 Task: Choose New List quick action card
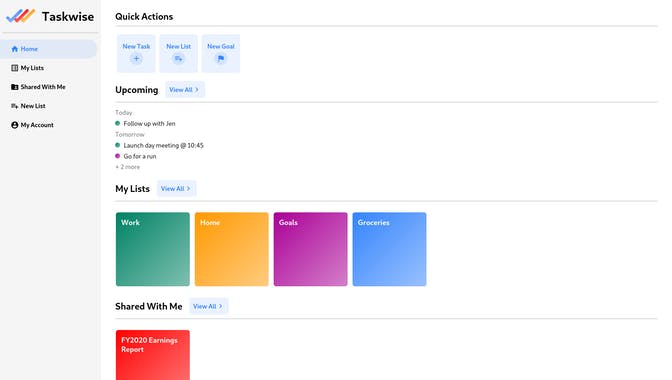178,54
